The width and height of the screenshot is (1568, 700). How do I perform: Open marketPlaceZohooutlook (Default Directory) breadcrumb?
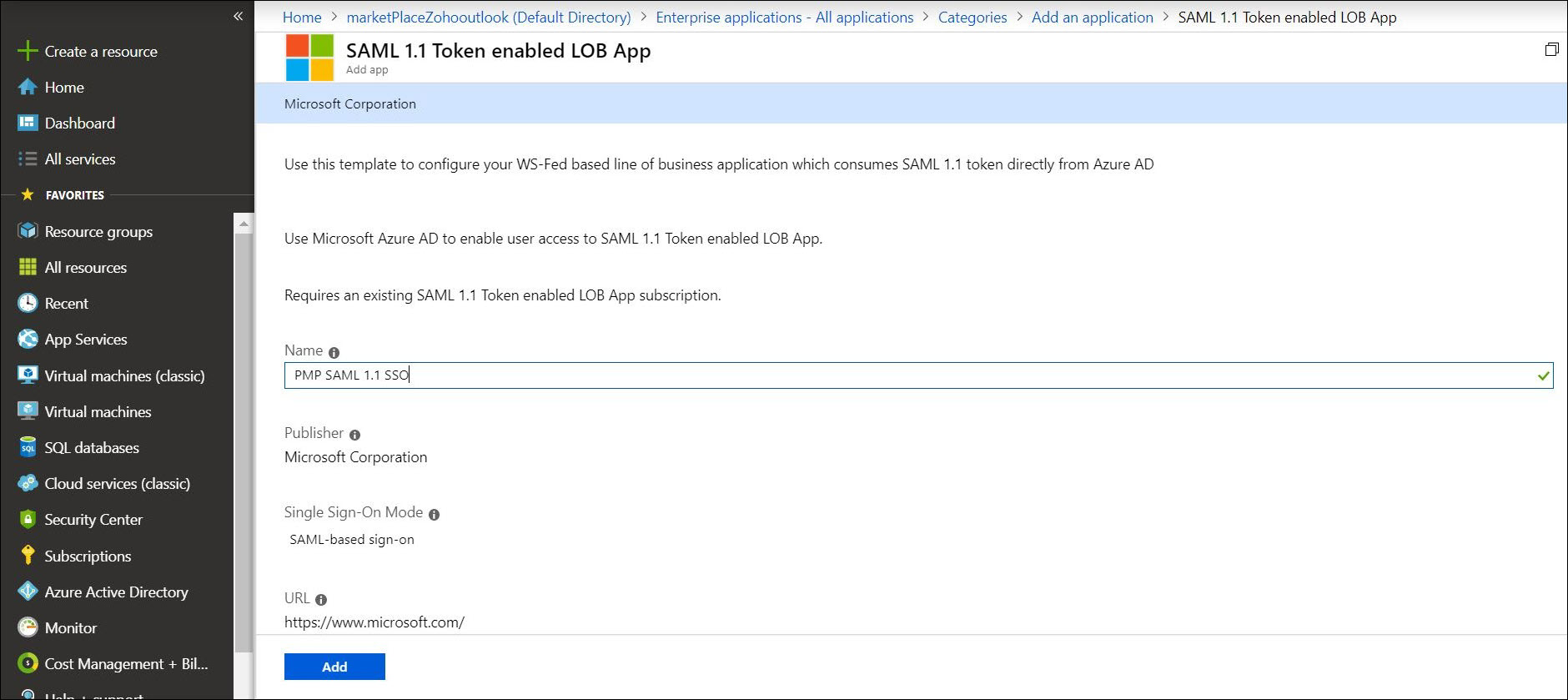point(489,17)
